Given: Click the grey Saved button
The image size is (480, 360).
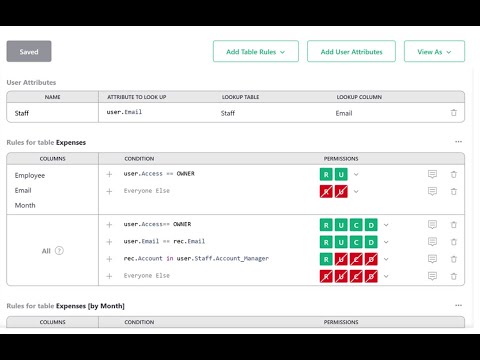Looking at the screenshot, I should point(29,51).
